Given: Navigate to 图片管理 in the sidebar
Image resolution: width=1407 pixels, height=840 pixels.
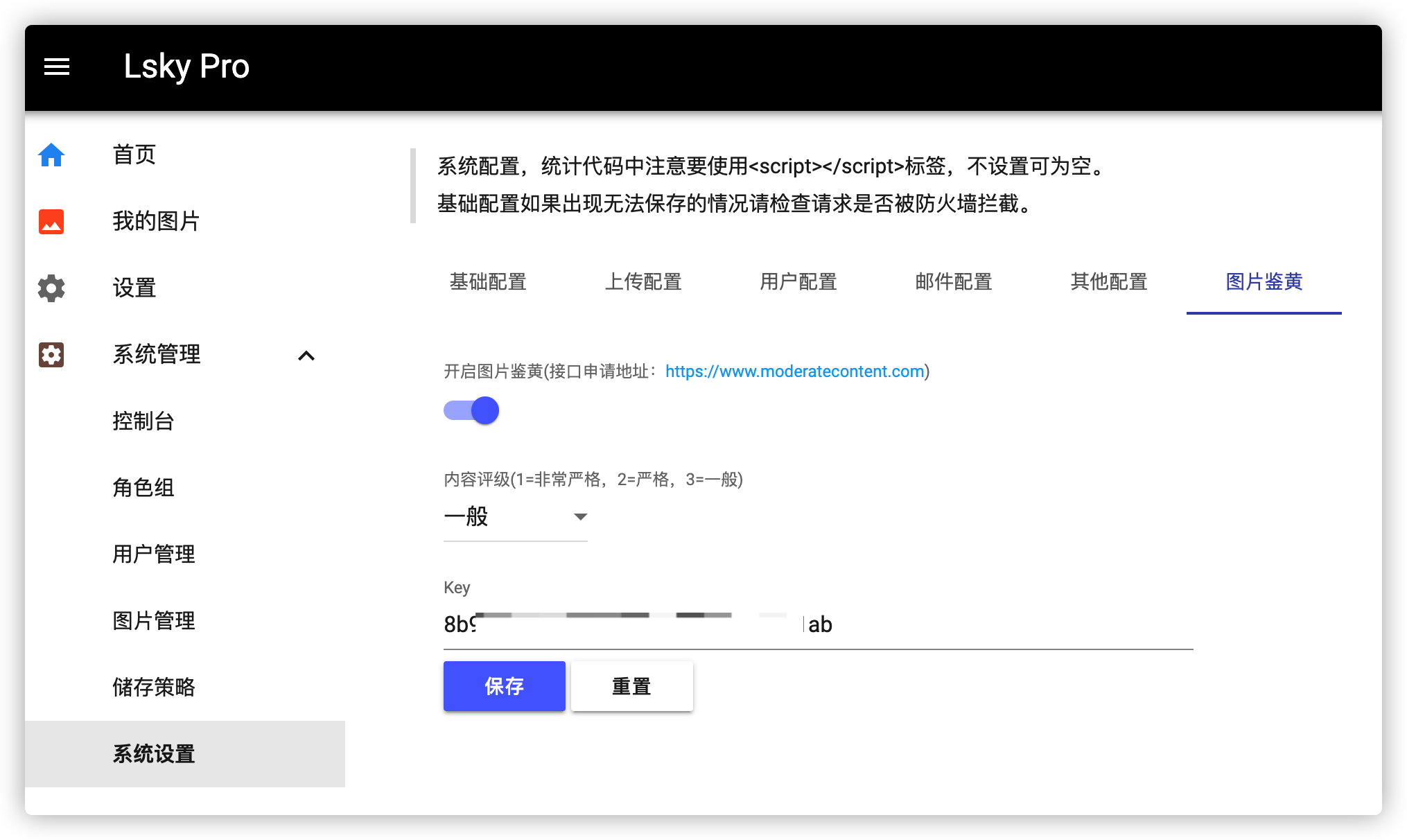Looking at the screenshot, I should click(x=154, y=620).
